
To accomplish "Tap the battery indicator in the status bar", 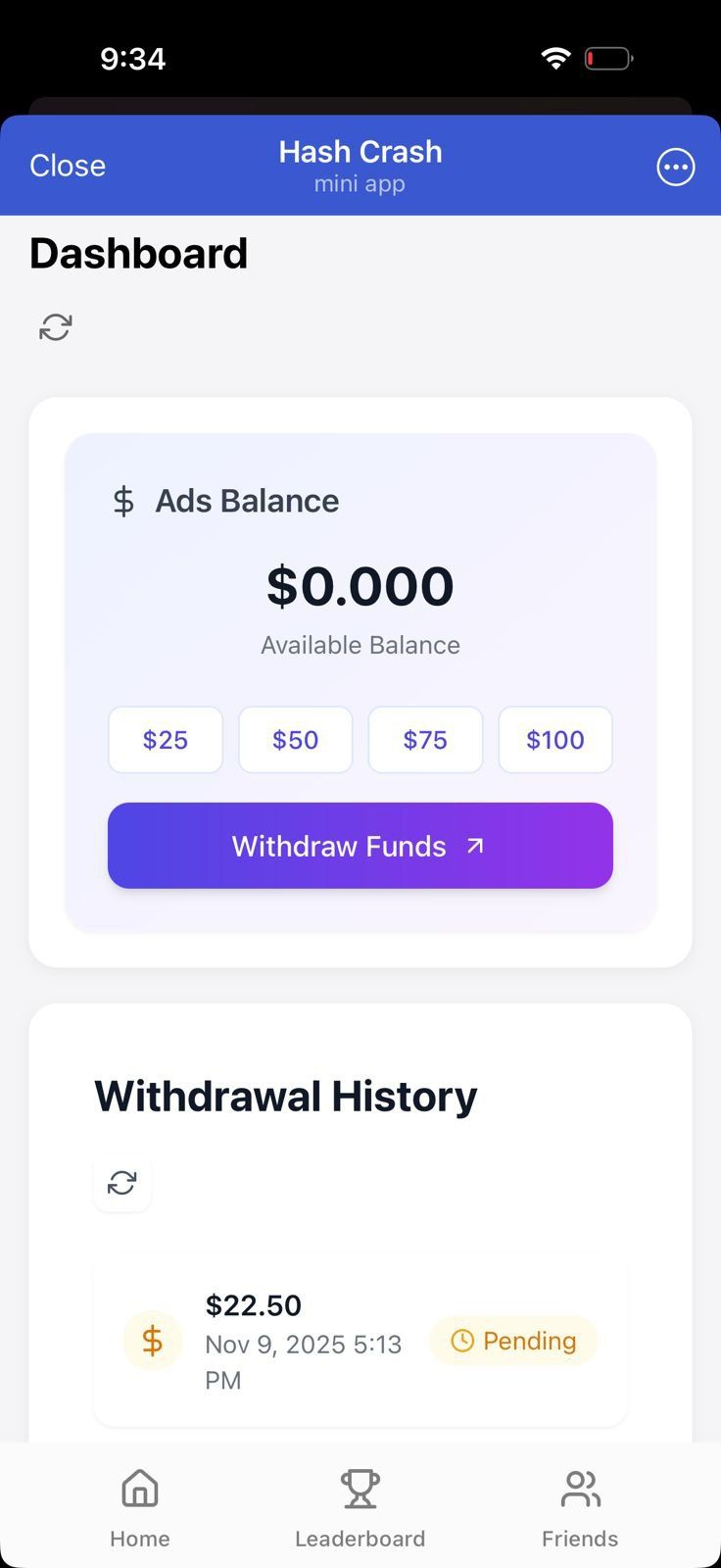I will [608, 59].
